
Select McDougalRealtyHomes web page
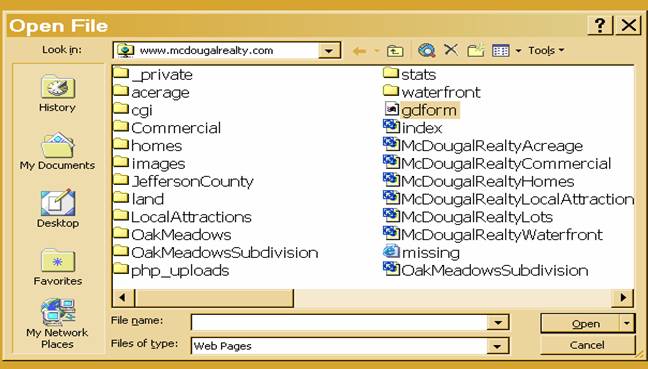[479, 181]
